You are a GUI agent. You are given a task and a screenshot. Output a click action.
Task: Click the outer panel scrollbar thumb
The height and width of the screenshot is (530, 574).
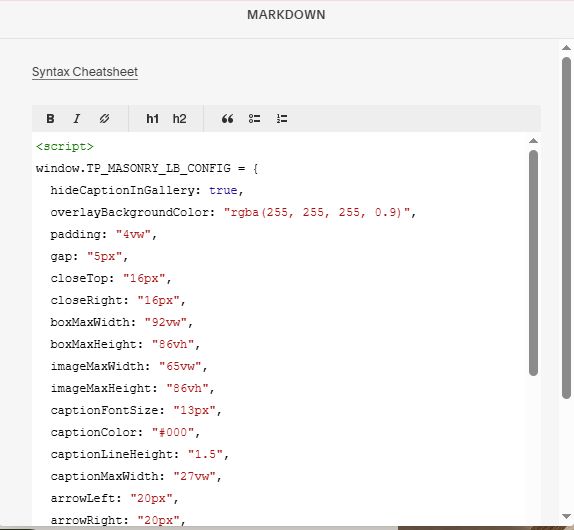(x=566, y=228)
